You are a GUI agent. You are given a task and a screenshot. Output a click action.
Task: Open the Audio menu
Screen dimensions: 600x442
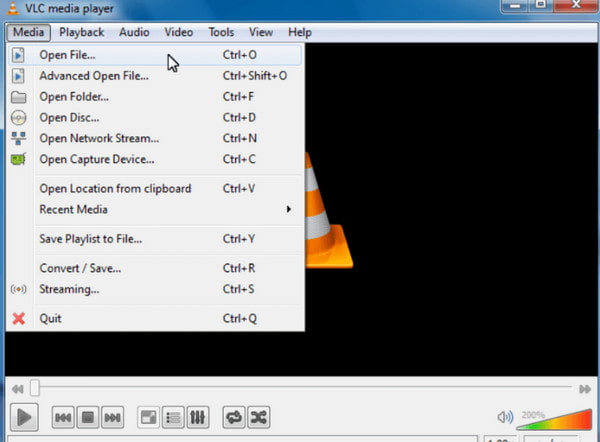click(134, 32)
